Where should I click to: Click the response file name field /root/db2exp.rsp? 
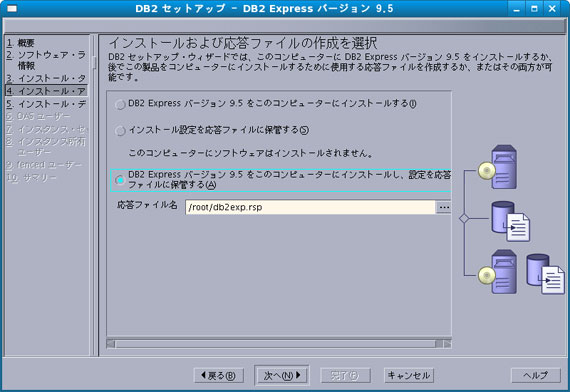click(310, 207)
